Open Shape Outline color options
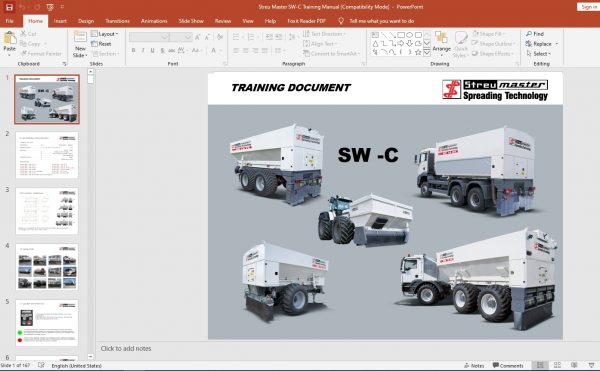The image size is (600, 371). tap(494, 44)
